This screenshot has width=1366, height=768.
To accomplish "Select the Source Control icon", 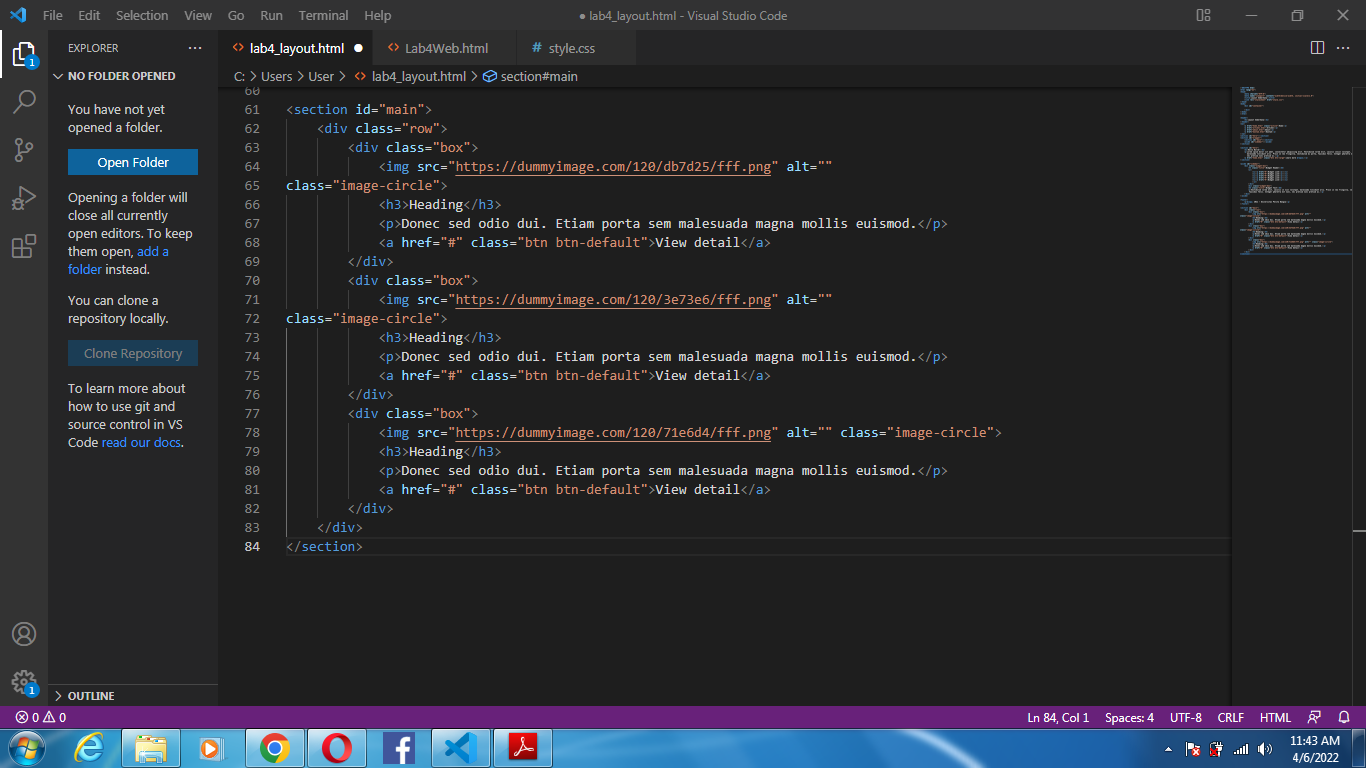I will point(25,149).
